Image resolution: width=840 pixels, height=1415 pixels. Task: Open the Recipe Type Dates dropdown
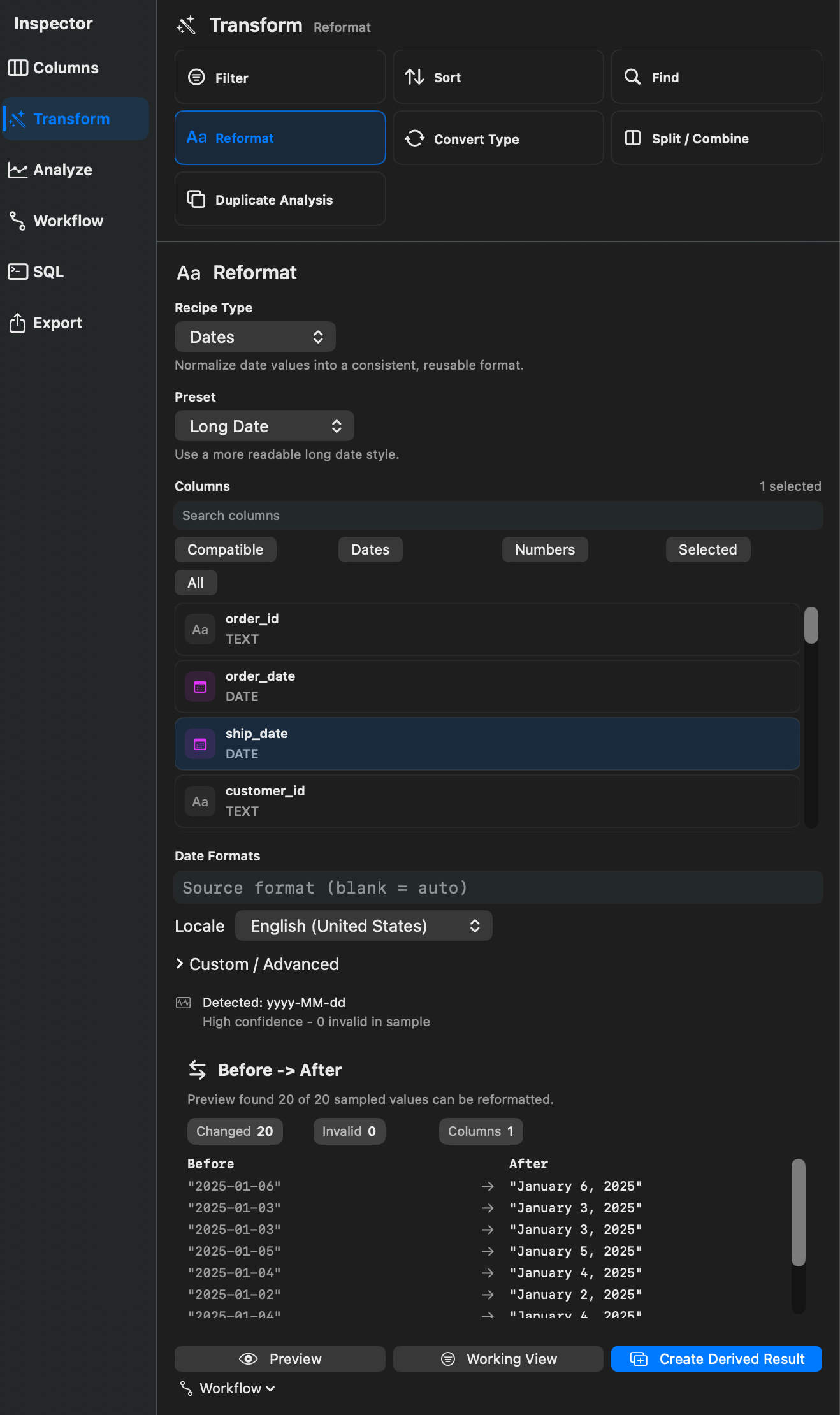click(255, 337)
